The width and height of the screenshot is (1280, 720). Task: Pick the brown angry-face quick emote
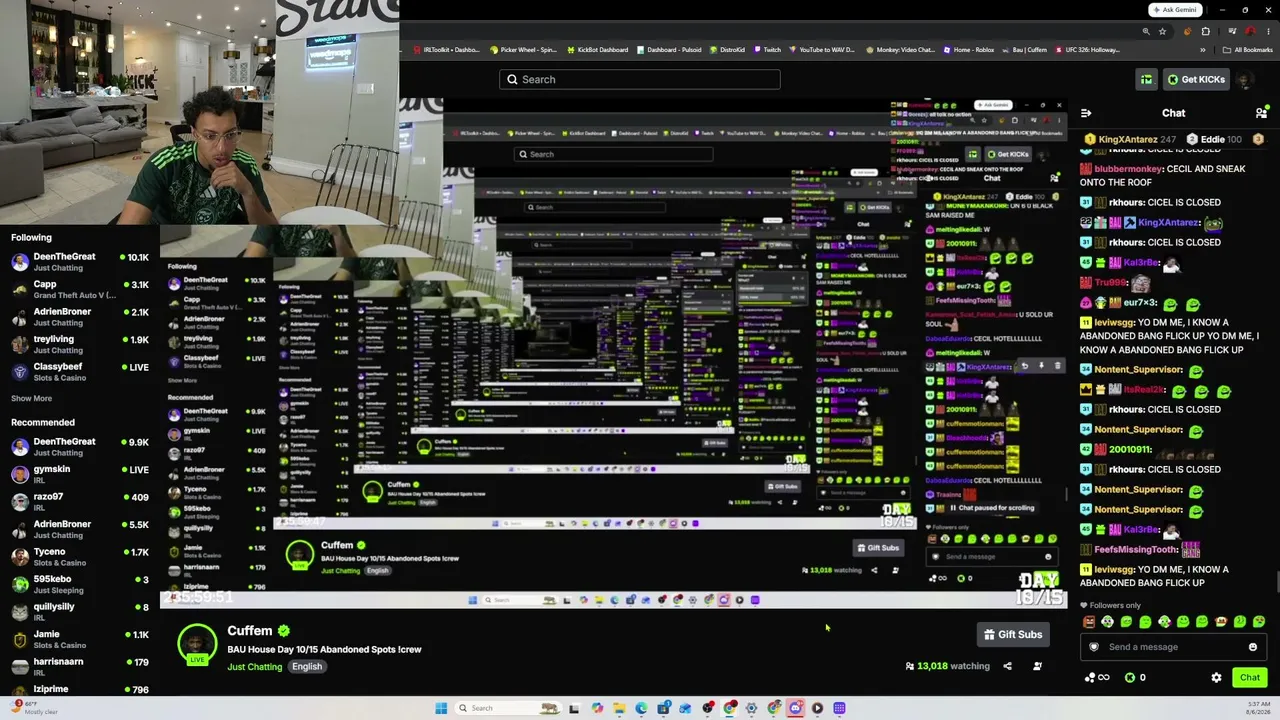(1089, 622)
